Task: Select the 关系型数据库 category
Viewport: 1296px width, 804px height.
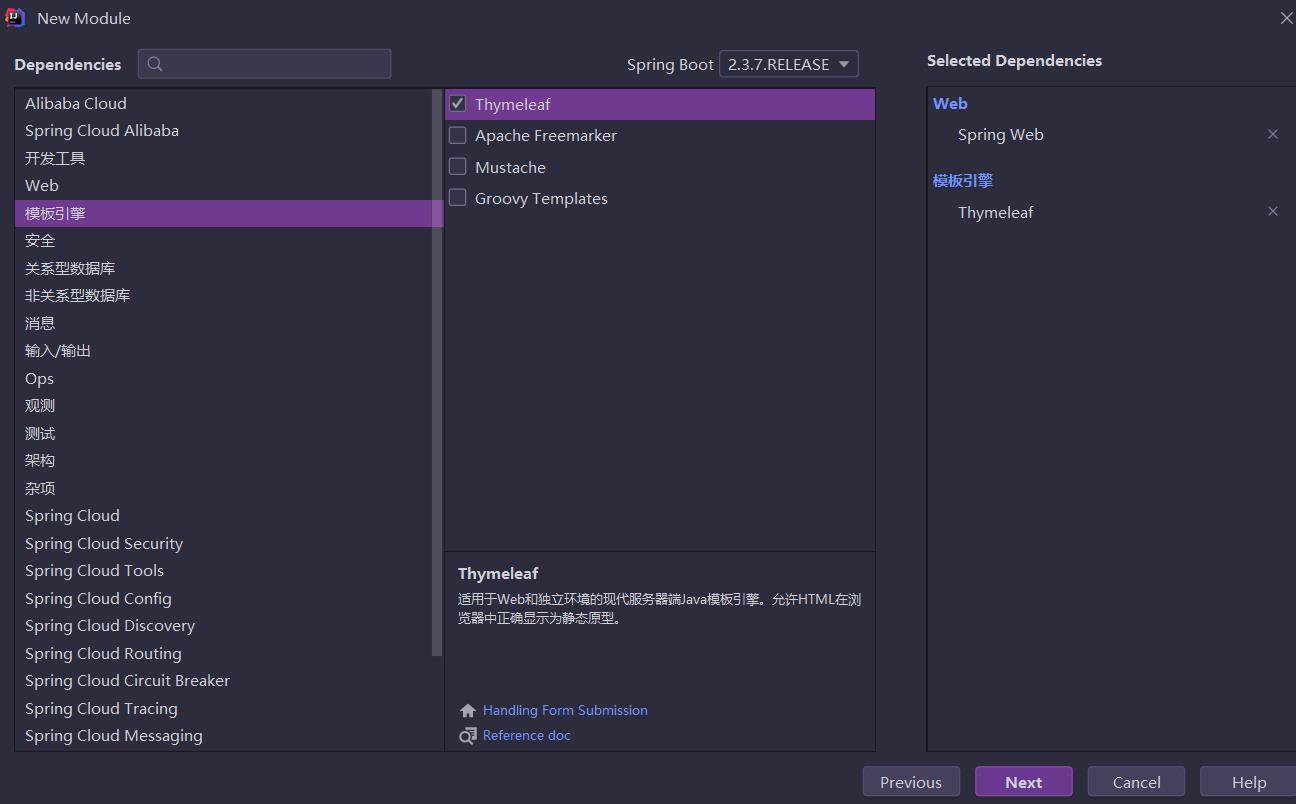Action: (x=223, y=268)
